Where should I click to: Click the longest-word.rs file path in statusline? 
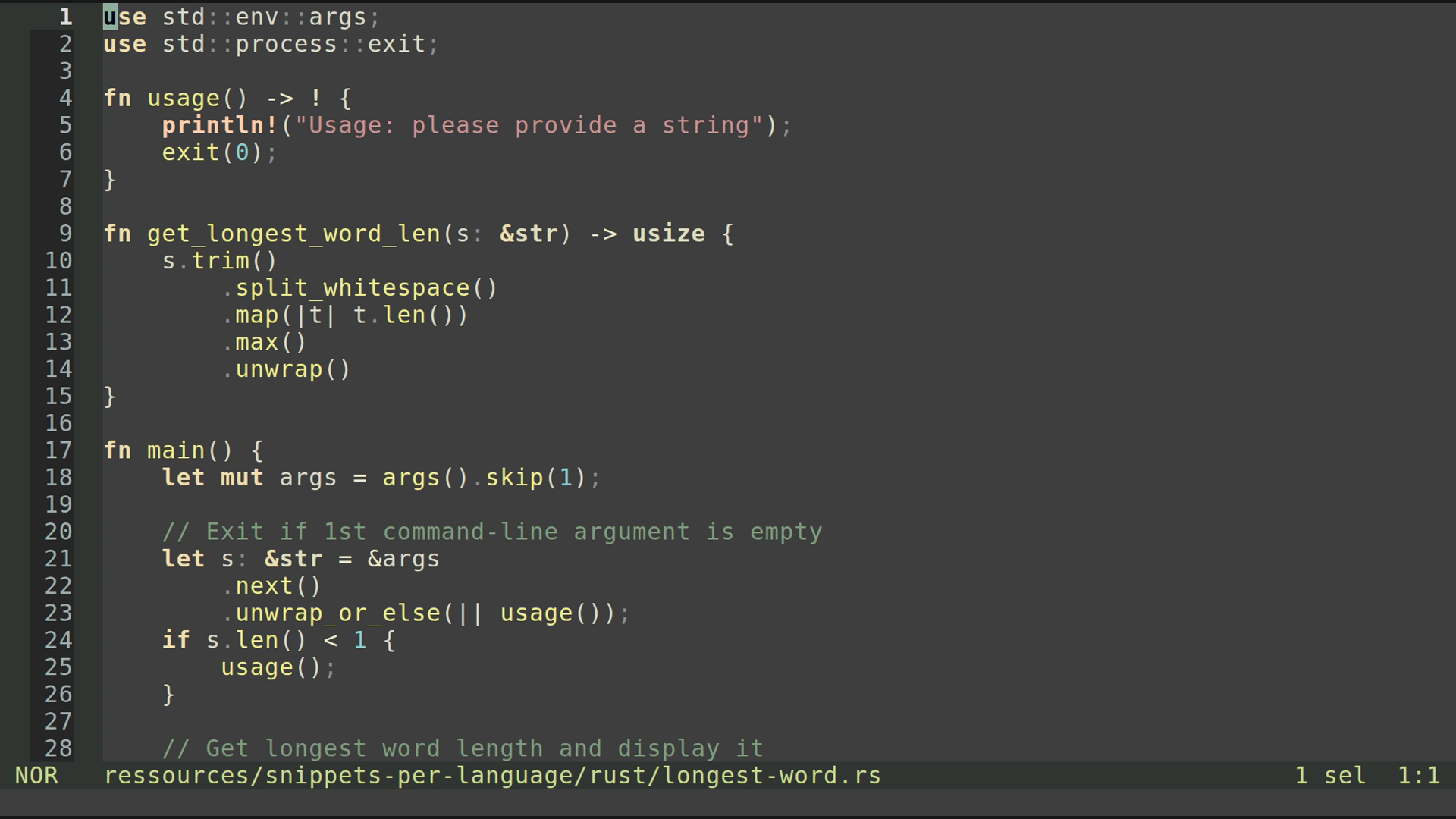[x=492, y=776]
